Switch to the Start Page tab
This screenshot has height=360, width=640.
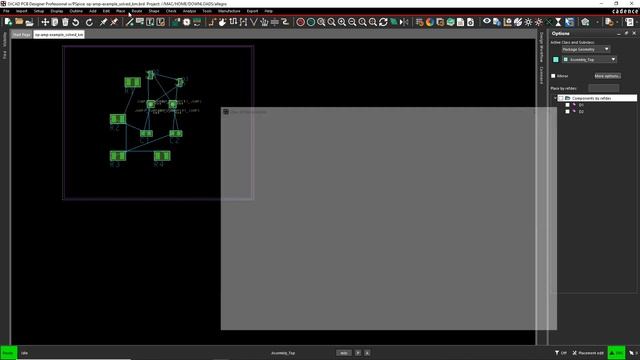[22, 35]
